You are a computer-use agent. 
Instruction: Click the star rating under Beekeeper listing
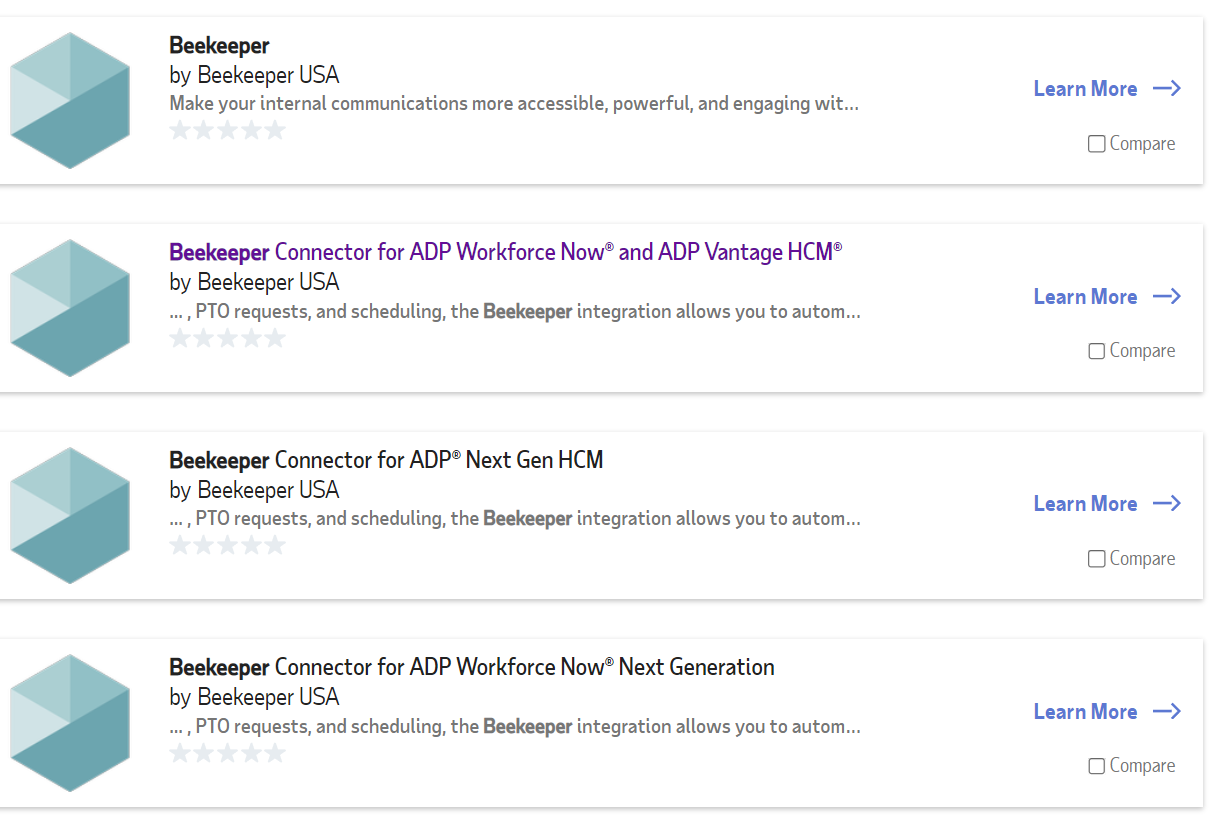point(228,130)
